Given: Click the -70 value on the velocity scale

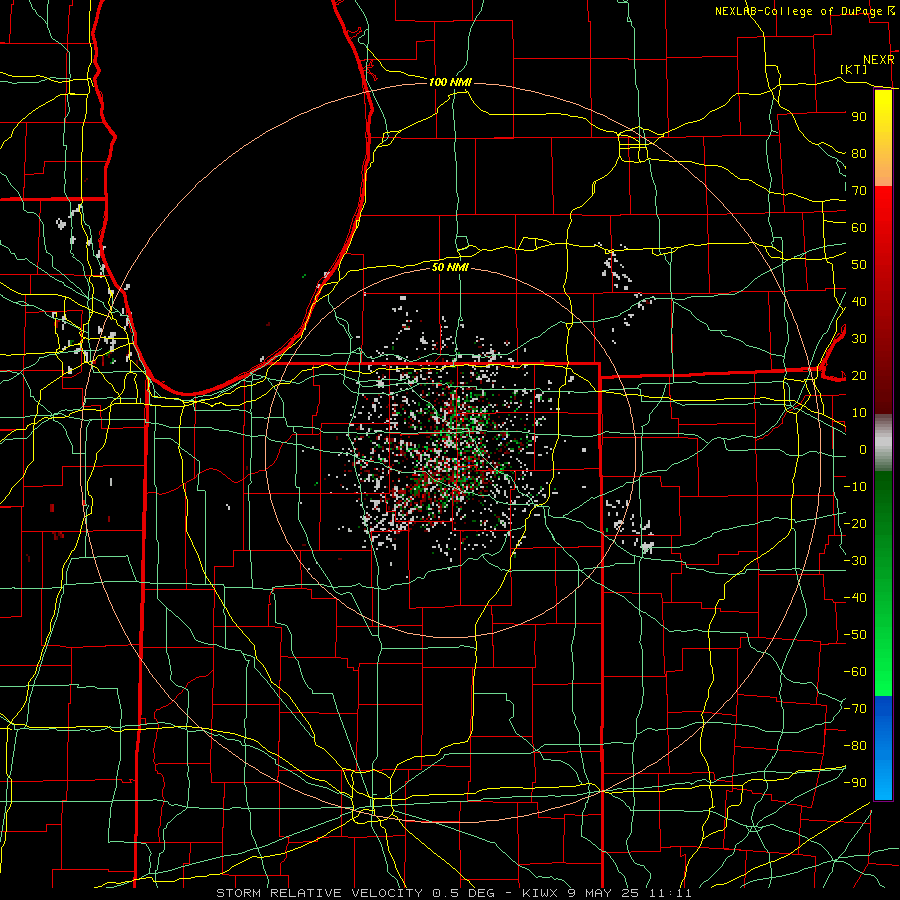Looking at the screenshot, I should pos(855,709).
